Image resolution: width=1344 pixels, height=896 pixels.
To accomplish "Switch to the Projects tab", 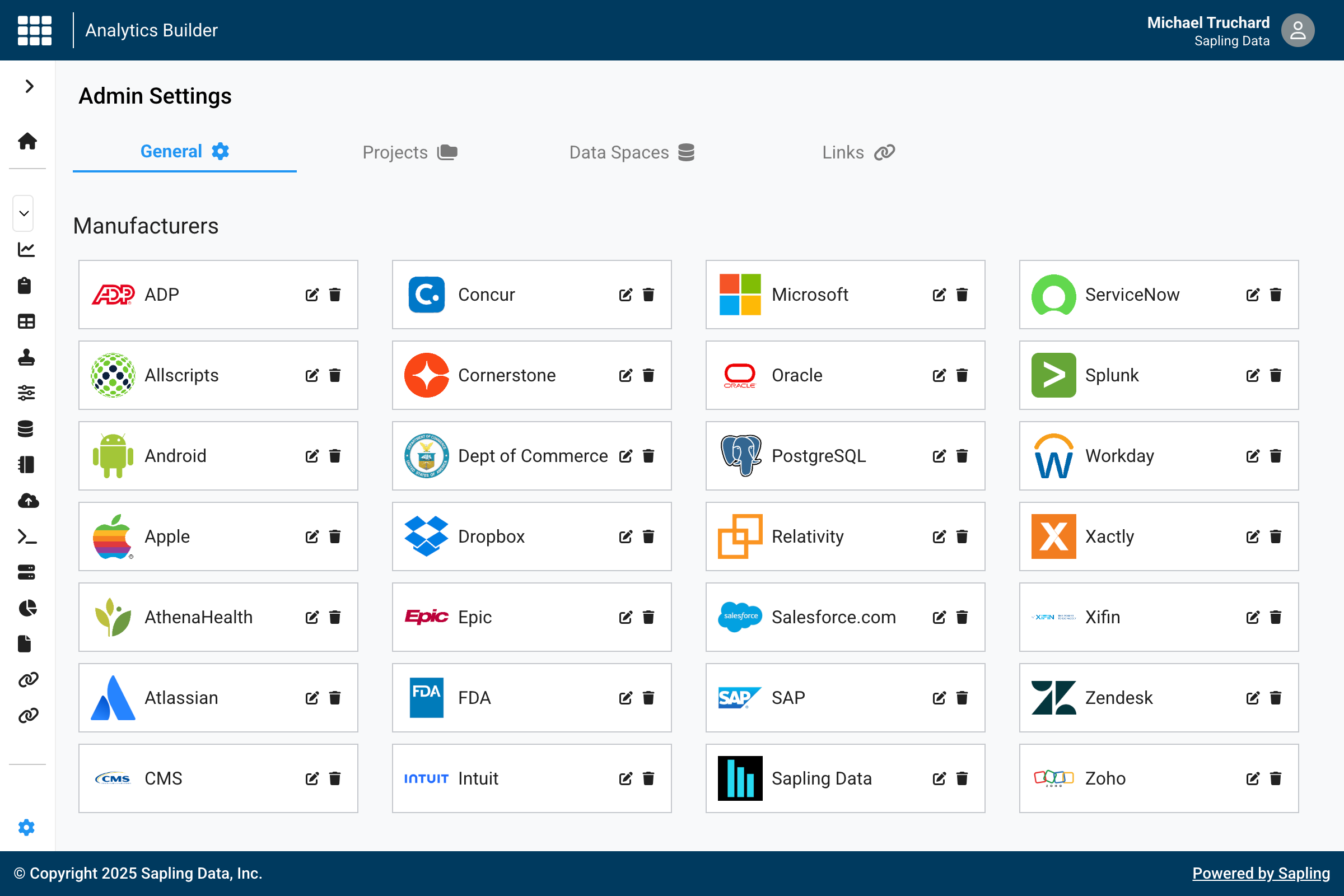I will click(410, 152).
